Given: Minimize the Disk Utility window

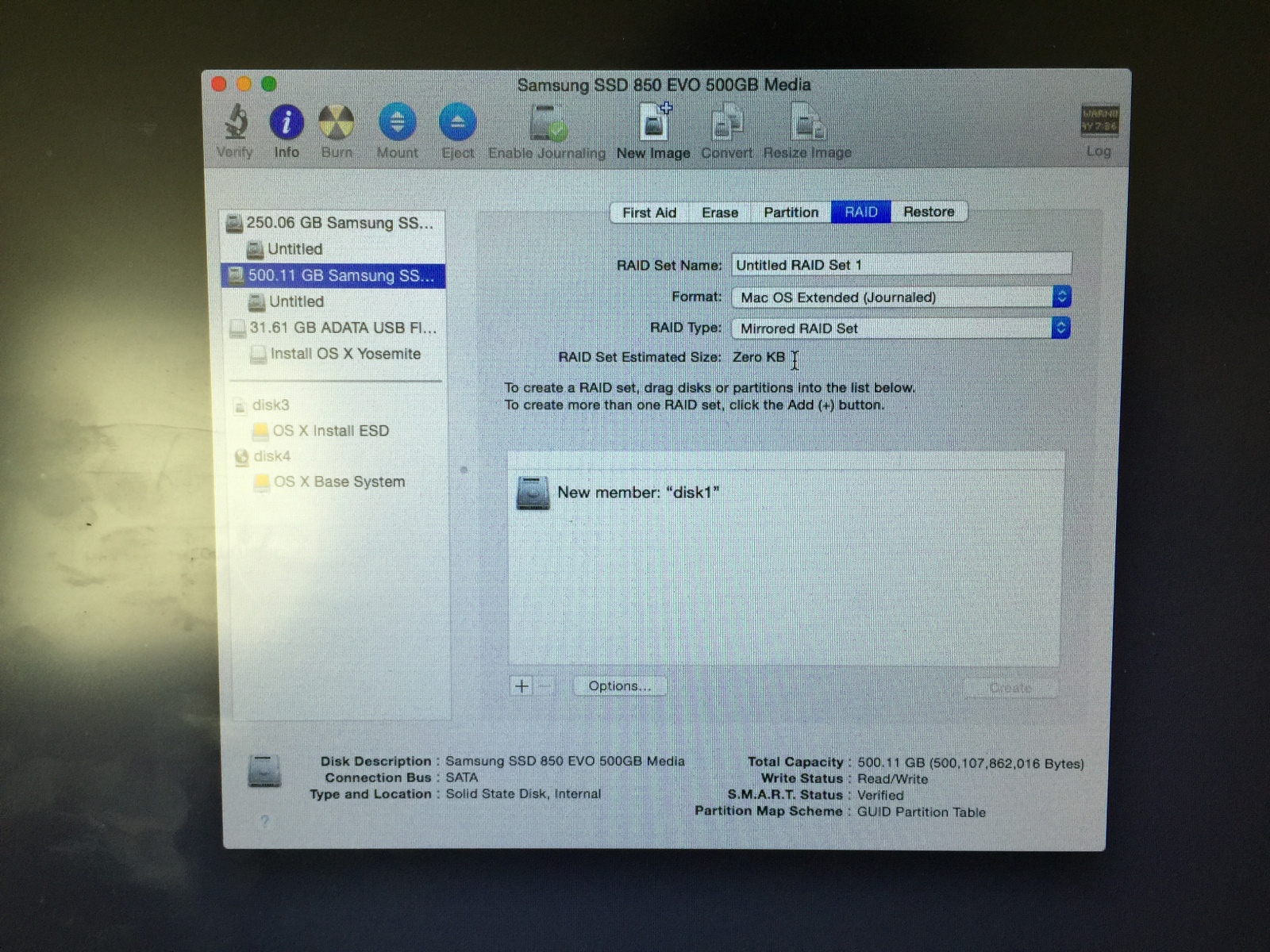Looking at the screenshot, I should click(244, 84).
